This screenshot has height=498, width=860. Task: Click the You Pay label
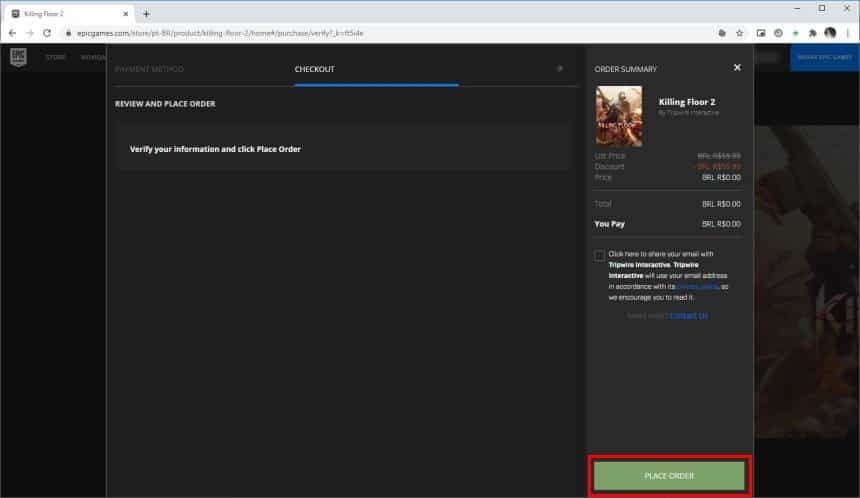(609, 224)
